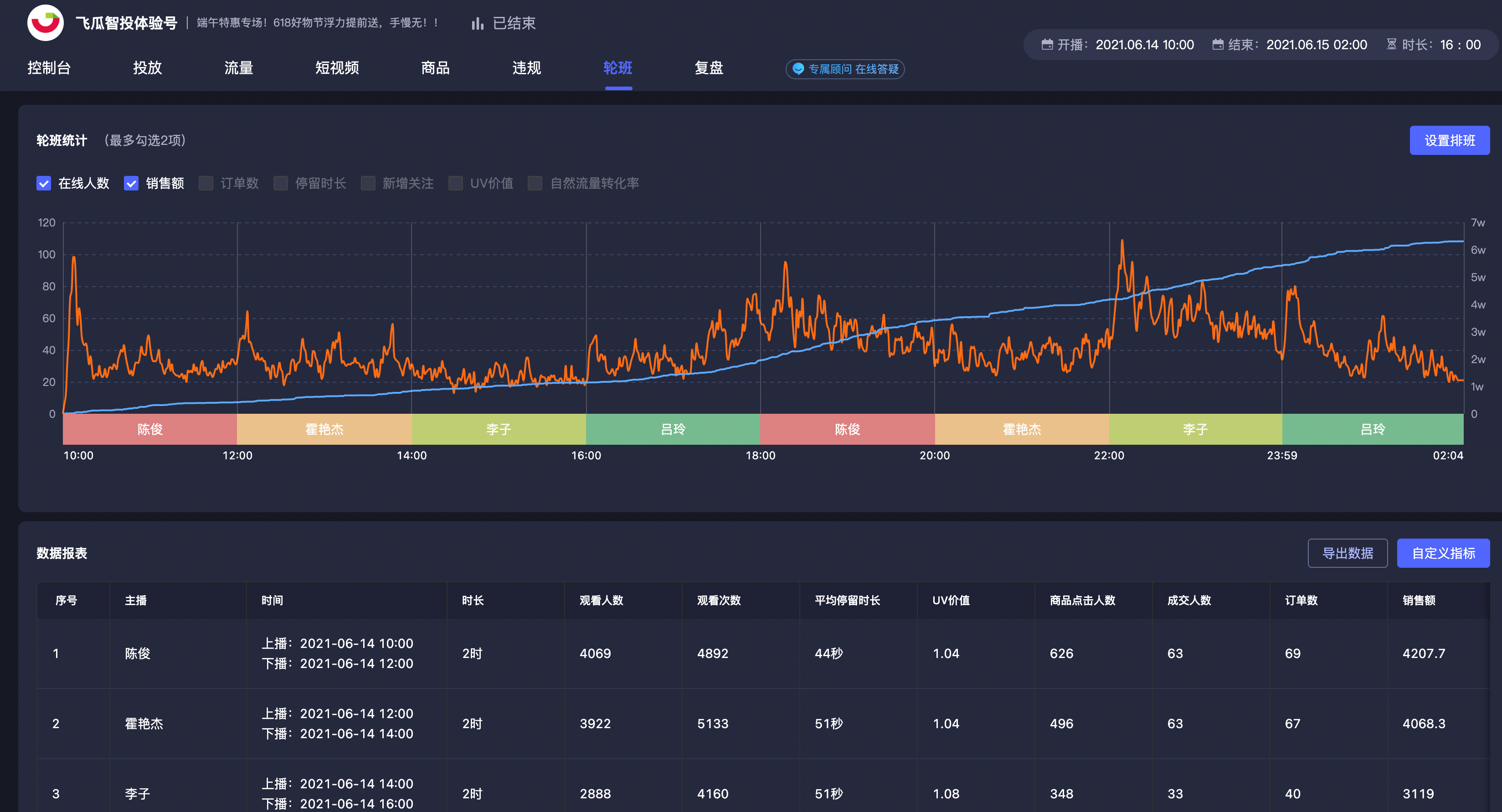Tick the UV价值 checkbox
Image resolution: width=1502 pixels, height=812 pixels.
455,184
